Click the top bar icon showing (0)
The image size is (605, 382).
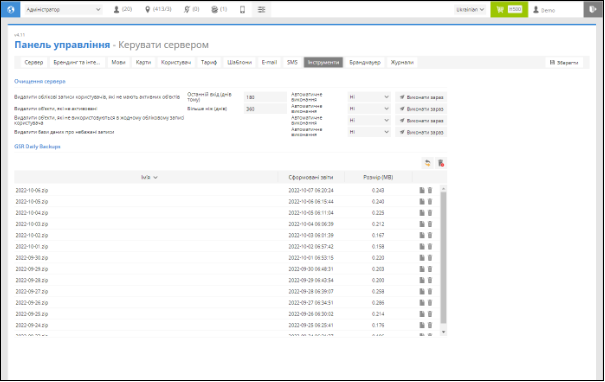click(x=192, y=10)
